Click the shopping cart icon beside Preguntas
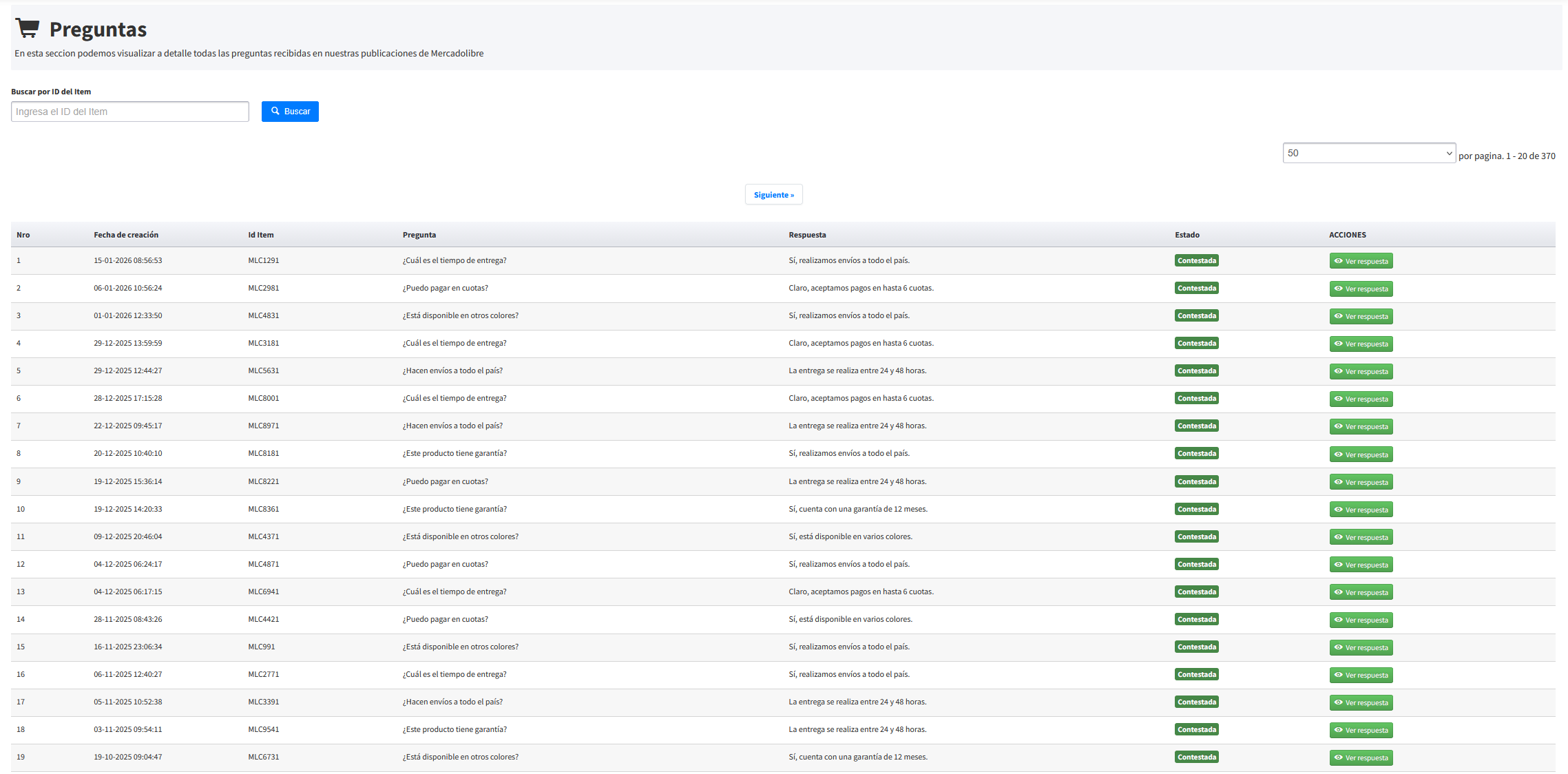This screenshot has width=1568, height=774. click(x=28, y=28)
